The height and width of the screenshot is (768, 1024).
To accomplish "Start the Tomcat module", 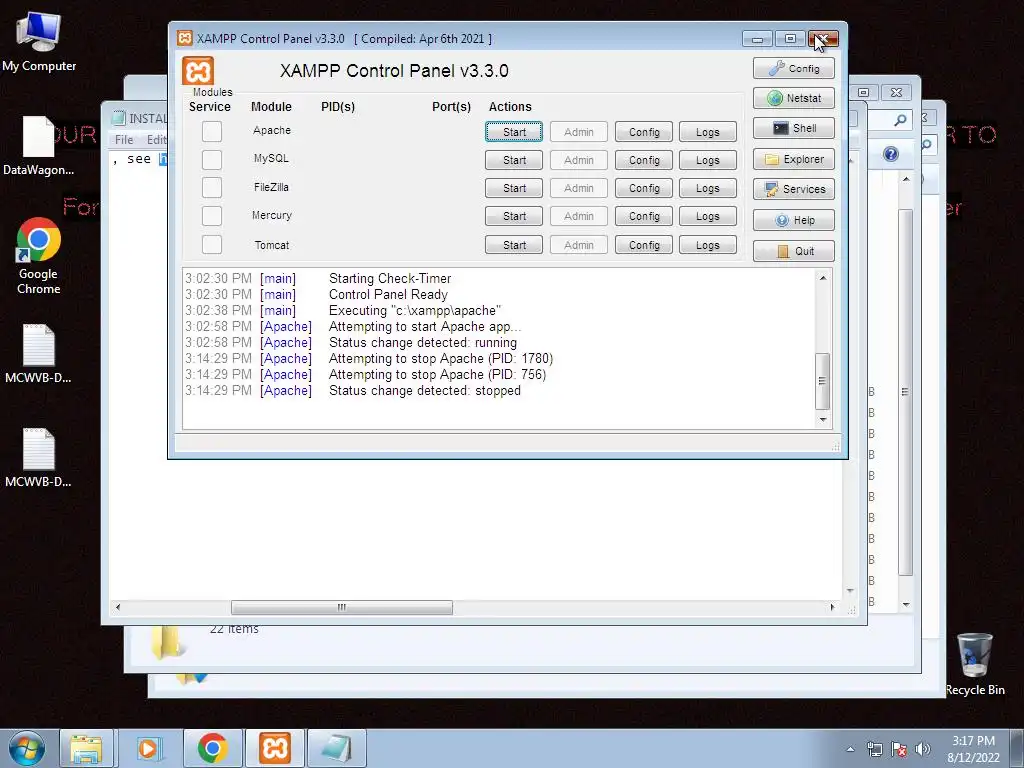I will (x=514, y=245).
